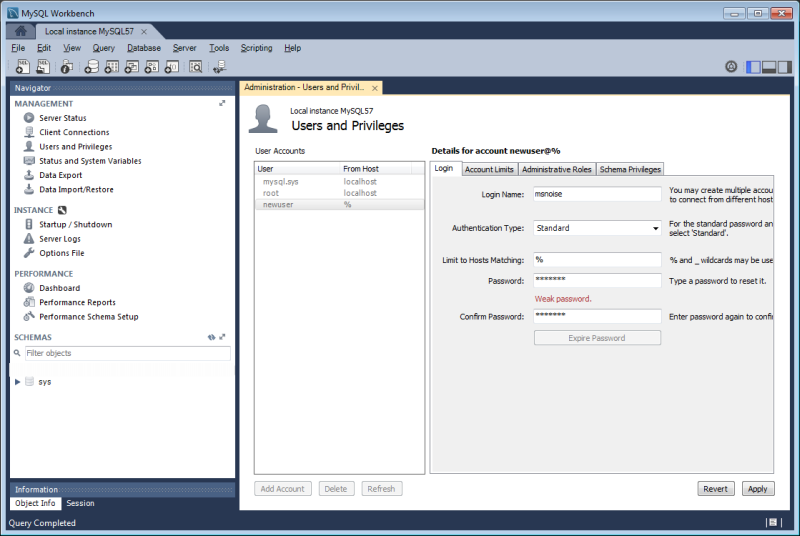Open Performance Reports
Screen dimensions: 800x536
(77, 302)
